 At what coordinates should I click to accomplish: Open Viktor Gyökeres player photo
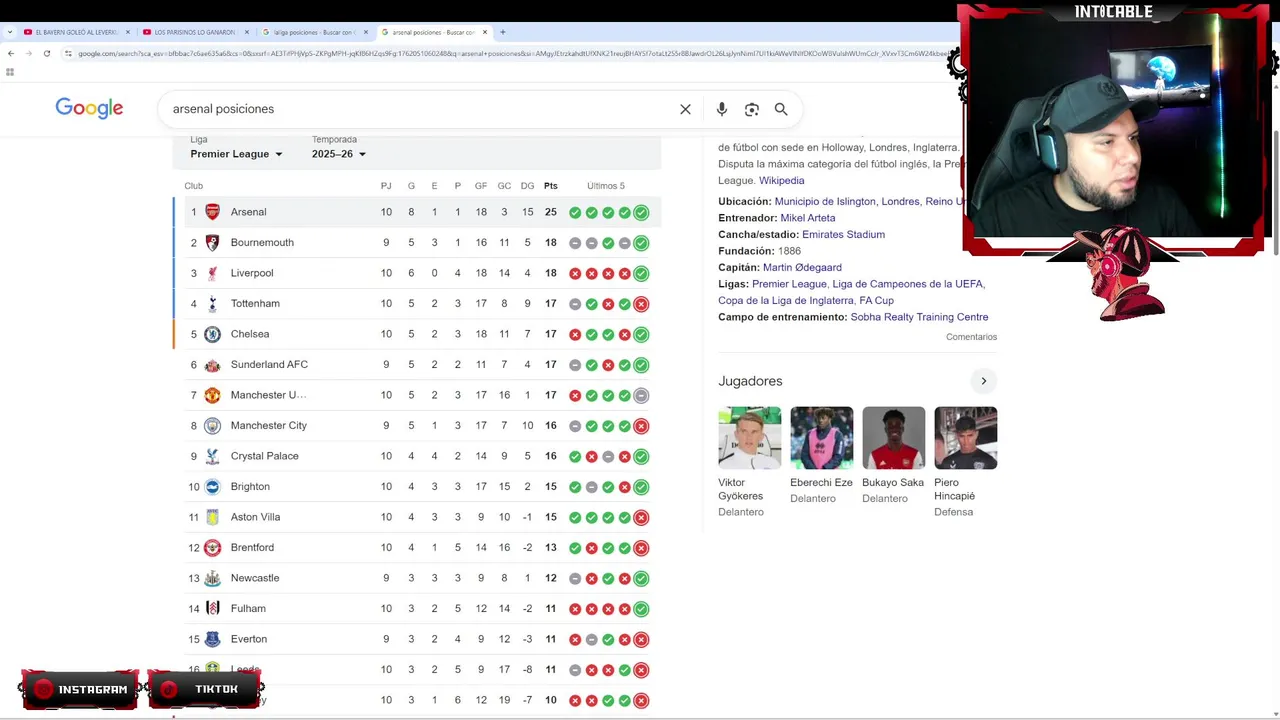(749, 438)
